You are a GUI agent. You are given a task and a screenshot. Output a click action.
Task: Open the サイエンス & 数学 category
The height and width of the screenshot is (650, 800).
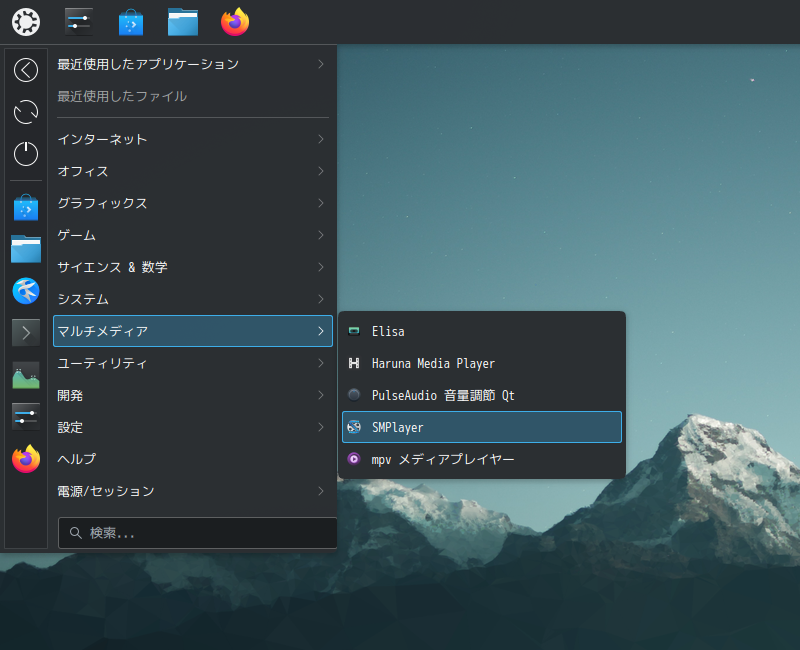(x=193, y=267)
